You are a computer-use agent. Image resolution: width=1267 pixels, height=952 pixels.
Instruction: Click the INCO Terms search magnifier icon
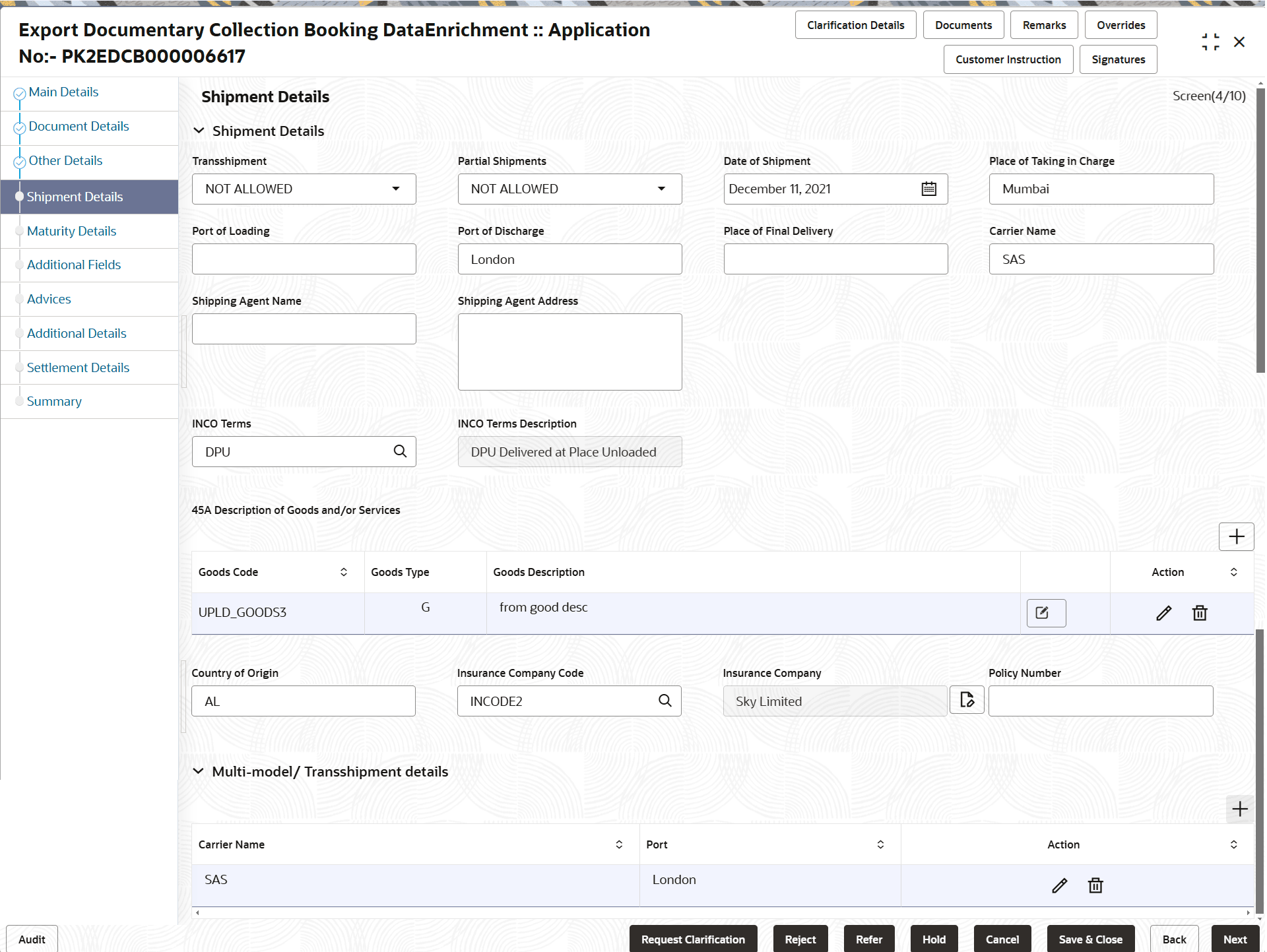(400, 451)
